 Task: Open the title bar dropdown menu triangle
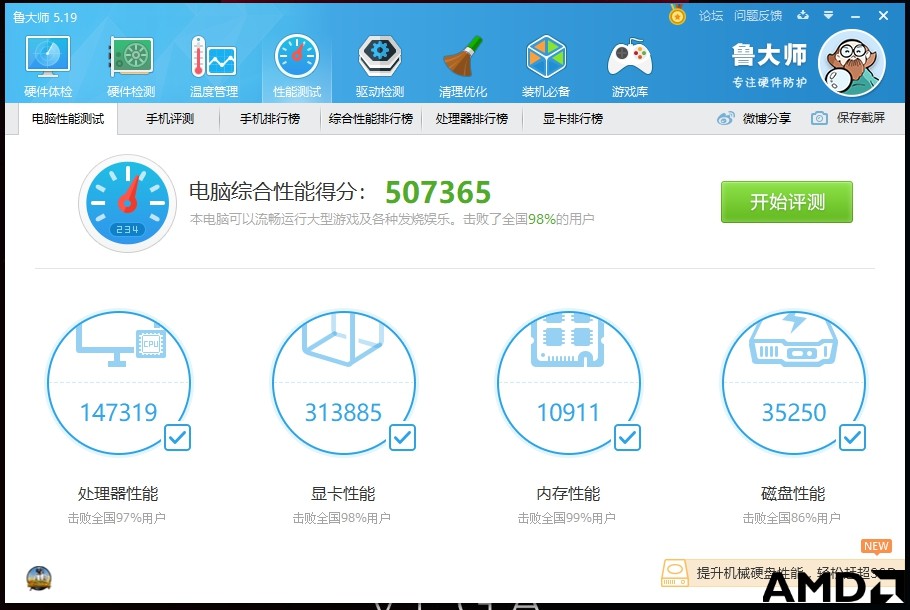828,15
